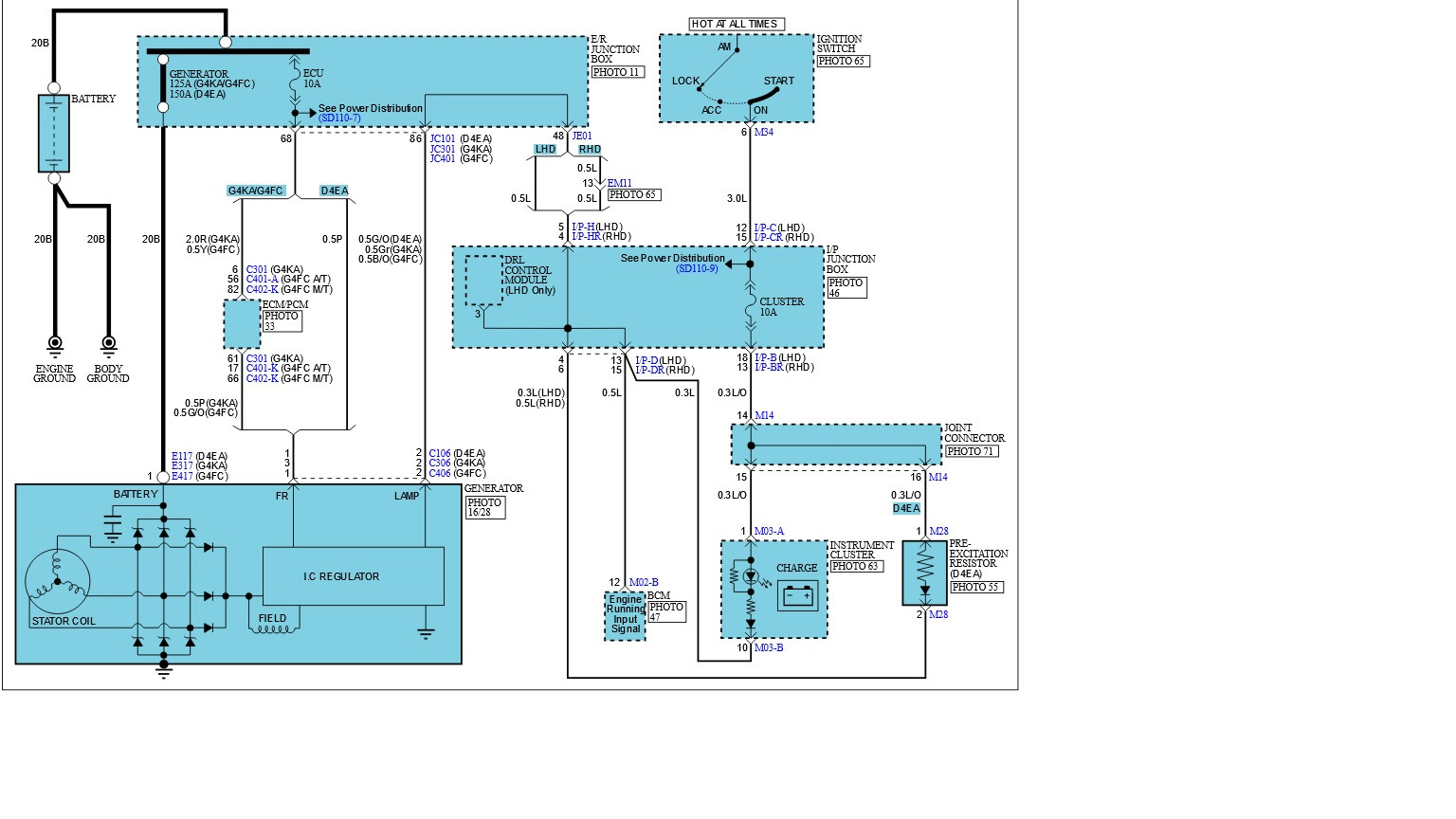Click the instrument cluster charge lamp LED symbol
This screenshot has height=819, width=1456.
tap(751, 576)
